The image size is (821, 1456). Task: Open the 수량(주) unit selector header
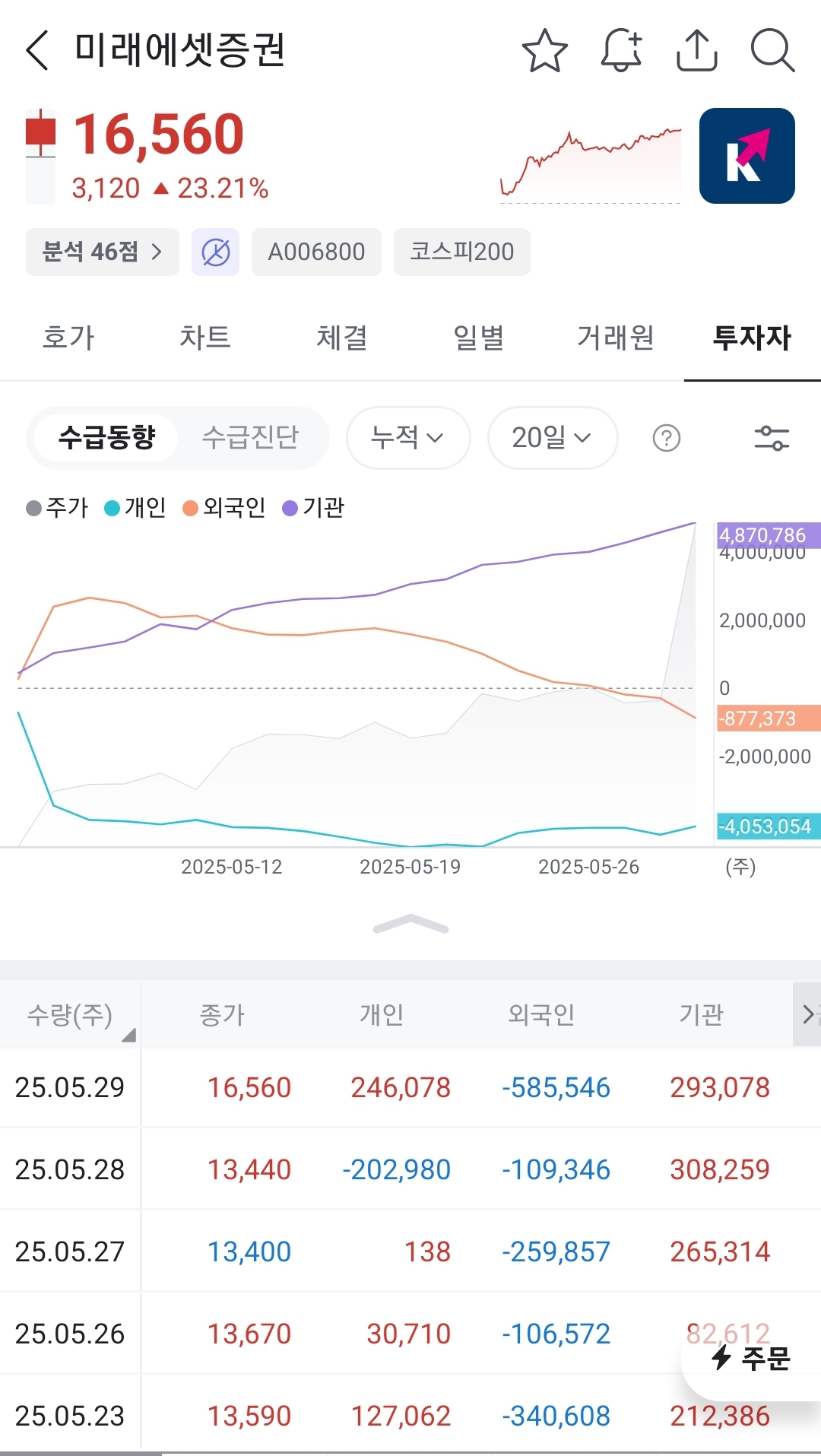(x=70, y=1015)
